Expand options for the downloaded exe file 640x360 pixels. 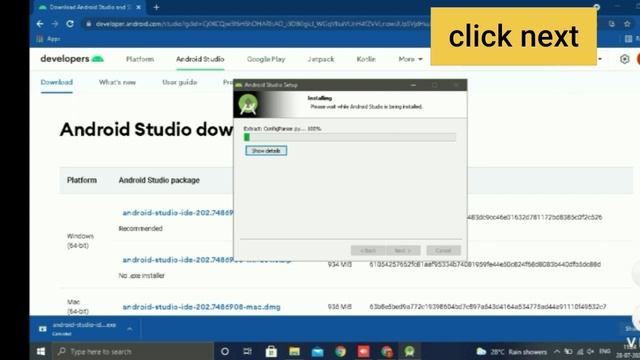pyautogui.click(x=129, y=329)
